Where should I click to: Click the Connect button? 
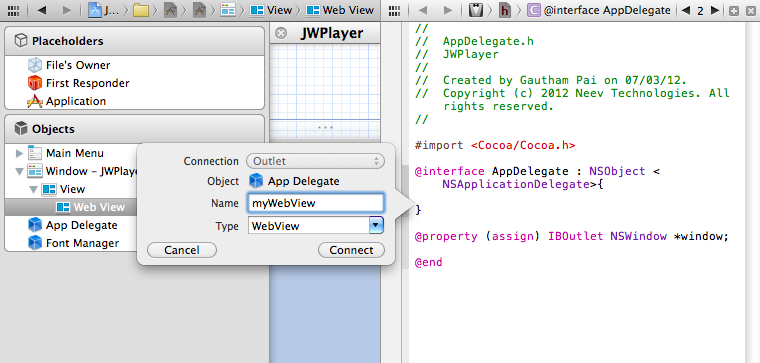point(351,250)
